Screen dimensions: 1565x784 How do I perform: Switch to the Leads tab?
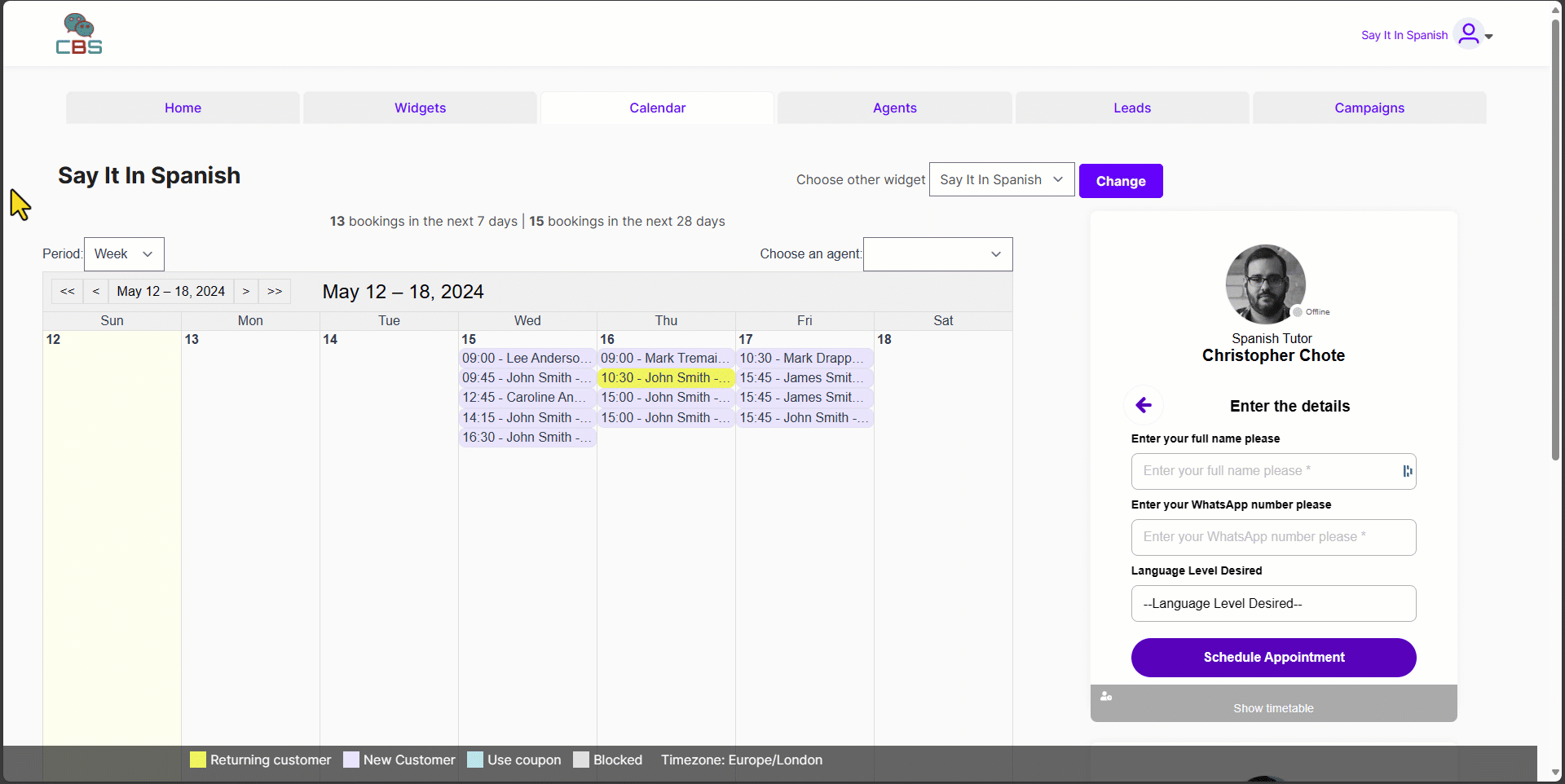pyautogui.click(x=1131, y=108)
